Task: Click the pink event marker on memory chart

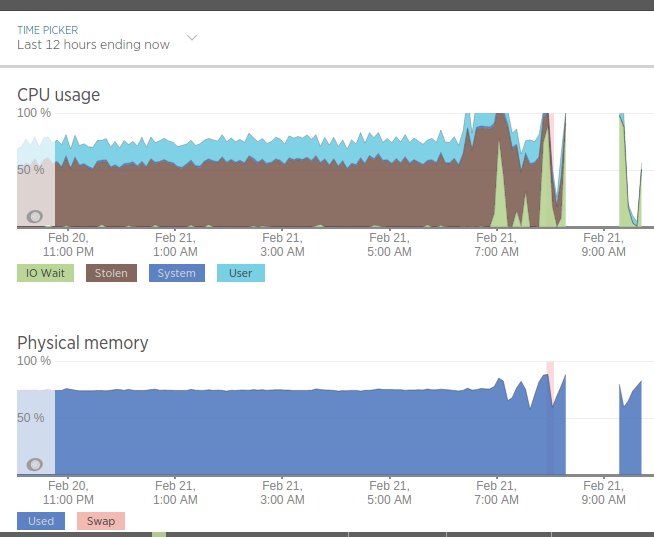Action: [x=550, y=384]
